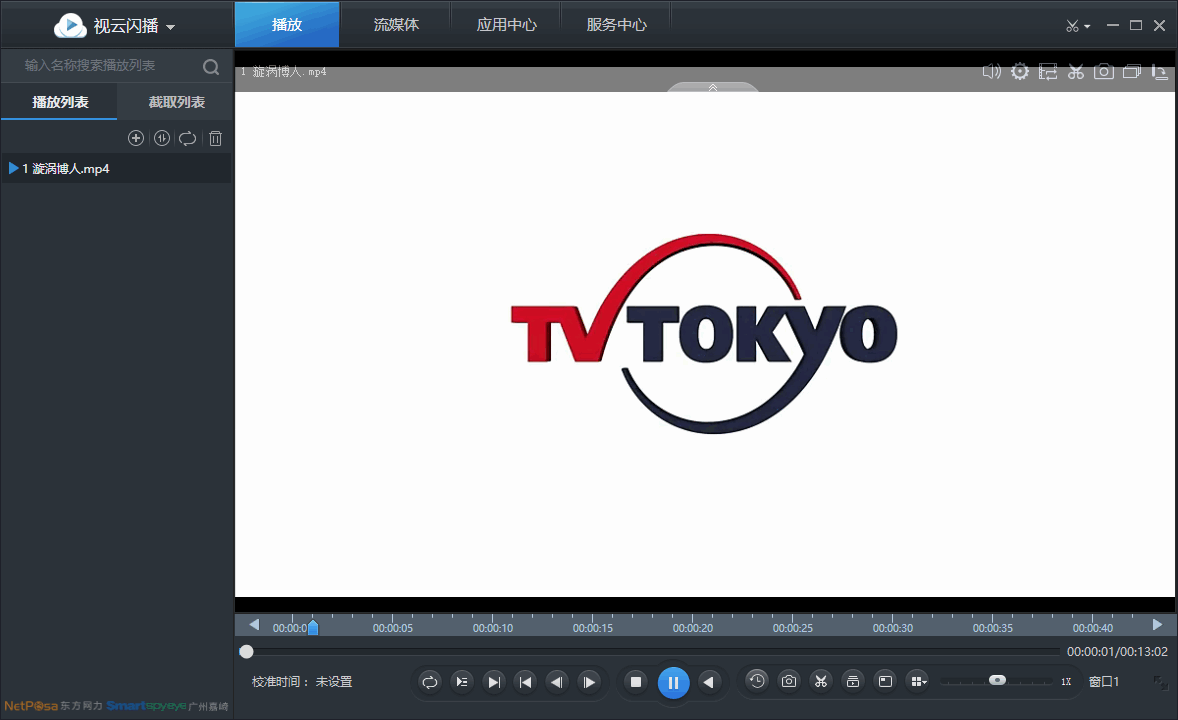Click the volume icon on video overlay
Image resolution: width=1178 pixels, height=720 pixels.
[x=992, y=71]
